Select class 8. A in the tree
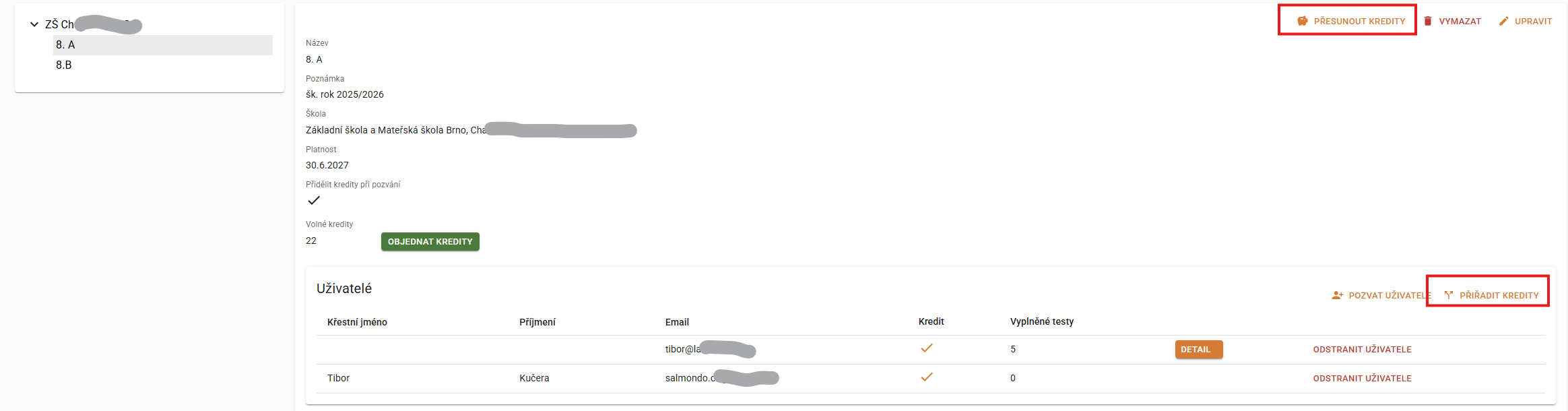This screenshot has width=1568, height=411. [x=65, y=45]
